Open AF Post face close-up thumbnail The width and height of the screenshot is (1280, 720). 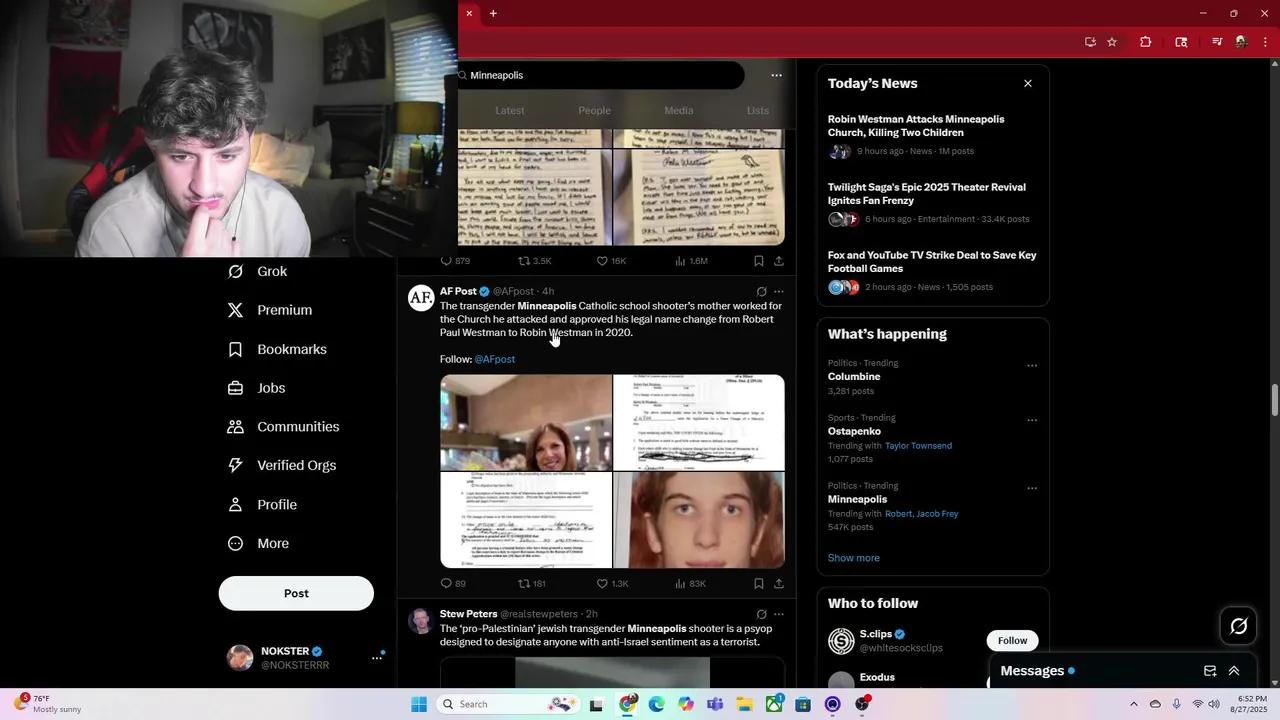(x=699, y=520)
